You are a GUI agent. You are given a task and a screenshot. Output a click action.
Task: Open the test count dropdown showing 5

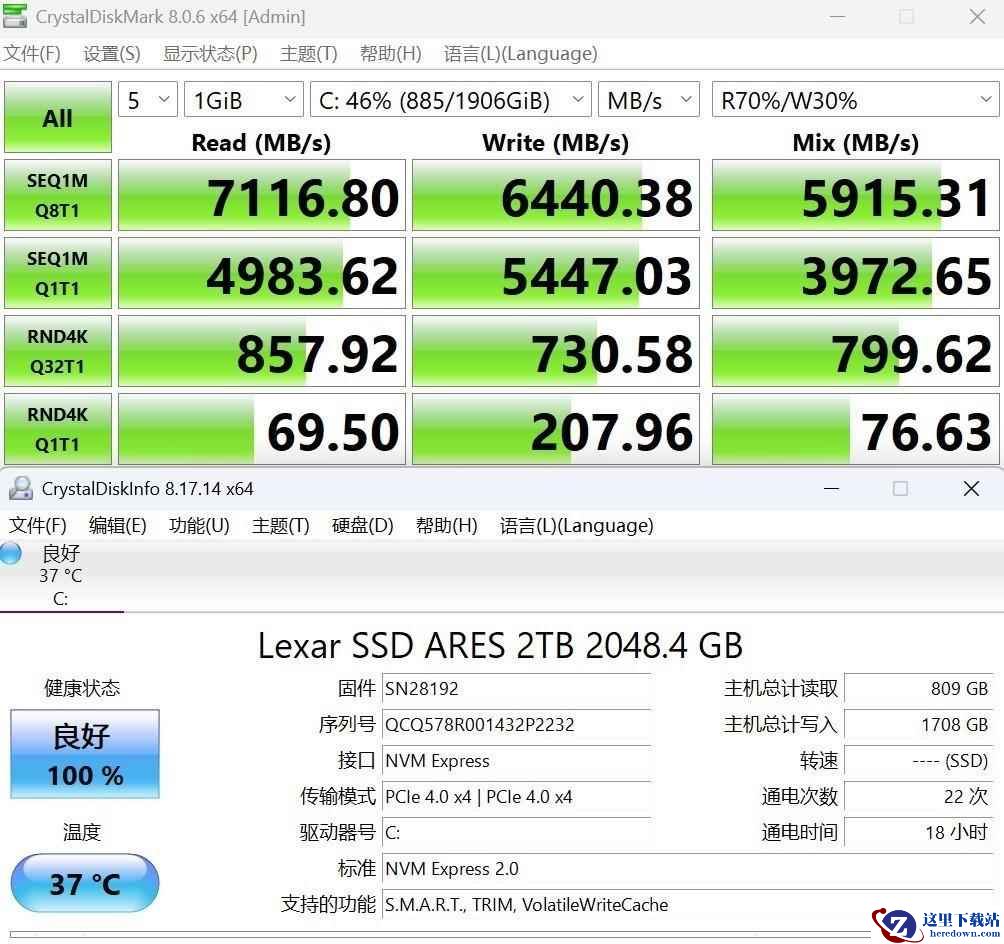(x=148, y=100)
